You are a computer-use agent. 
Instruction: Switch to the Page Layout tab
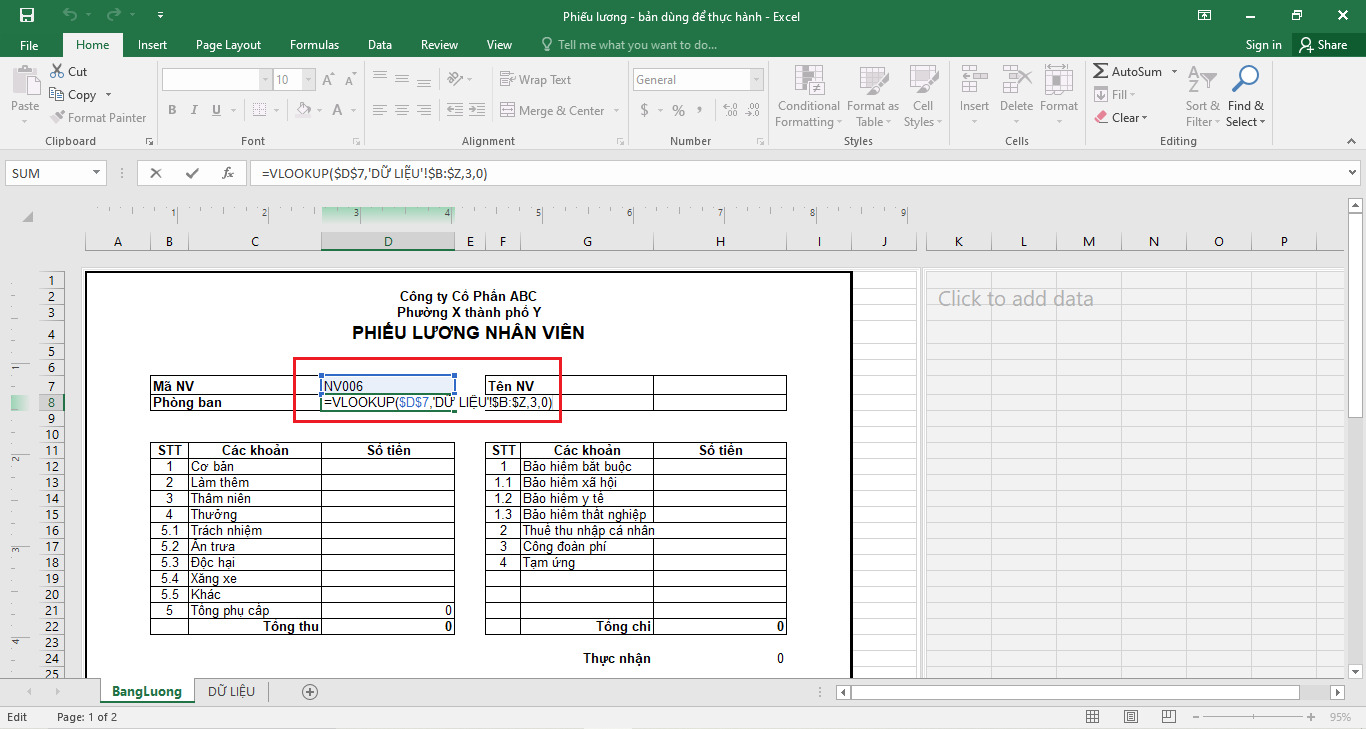pos(228,45)
